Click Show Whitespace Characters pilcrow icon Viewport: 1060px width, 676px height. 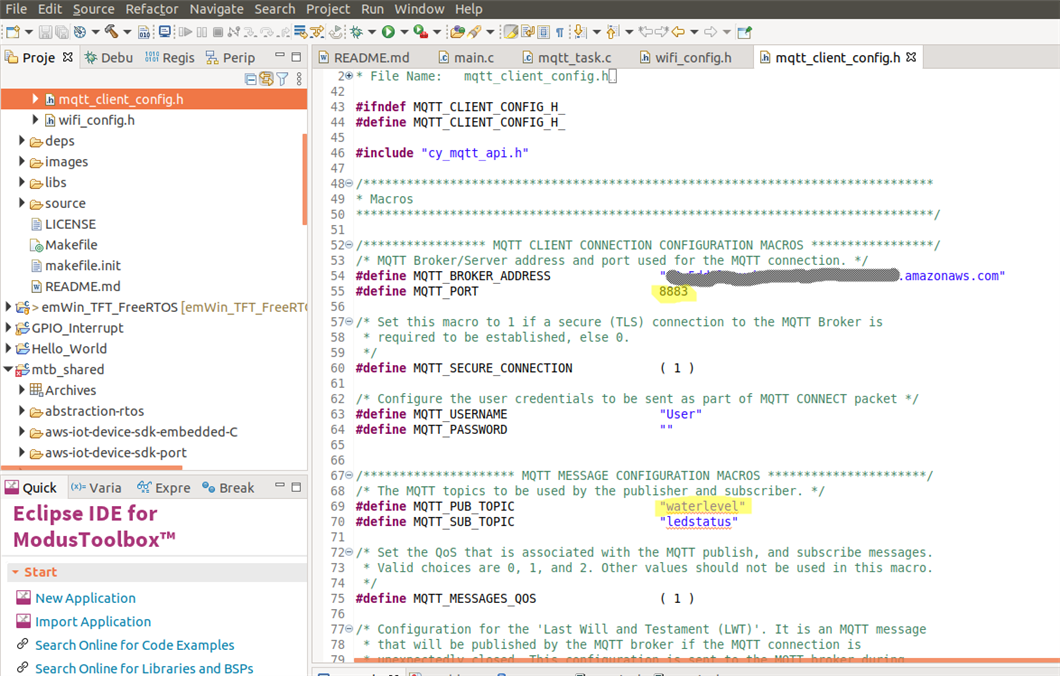(x=560, y=32)
